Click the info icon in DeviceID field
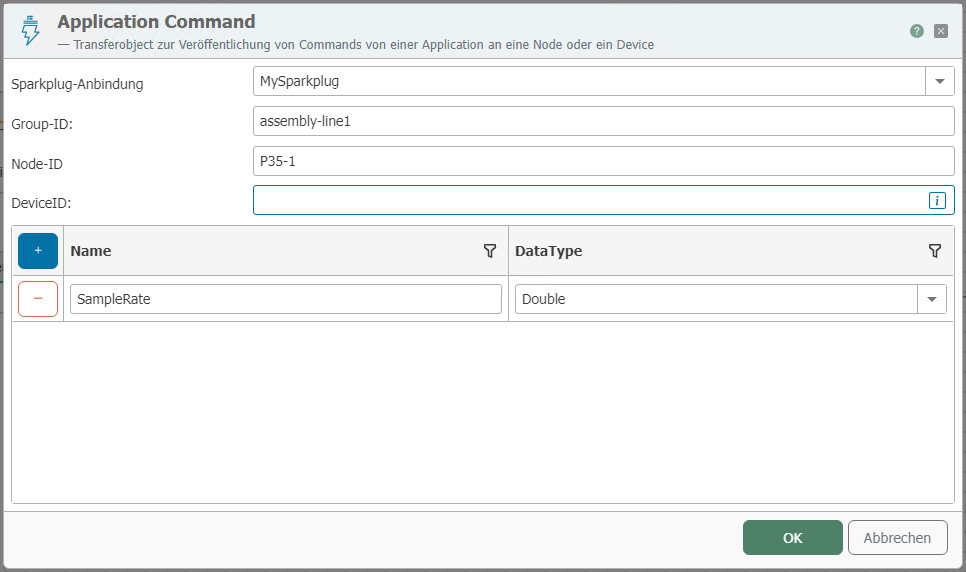Image resolution: width=966 pixels, height=572 pixels. coord(937,201)
